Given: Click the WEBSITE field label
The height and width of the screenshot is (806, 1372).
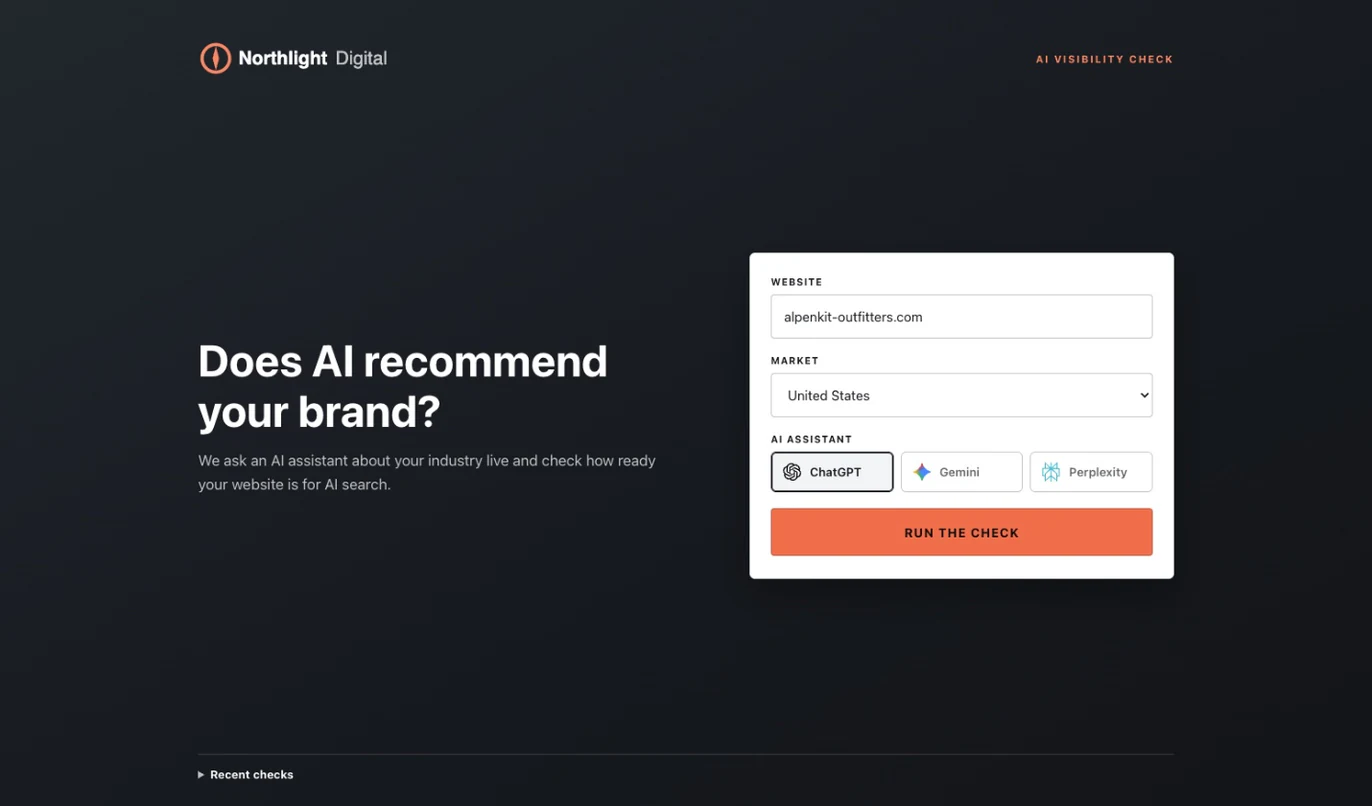Looking at the screenshot, I should point(797,282).
